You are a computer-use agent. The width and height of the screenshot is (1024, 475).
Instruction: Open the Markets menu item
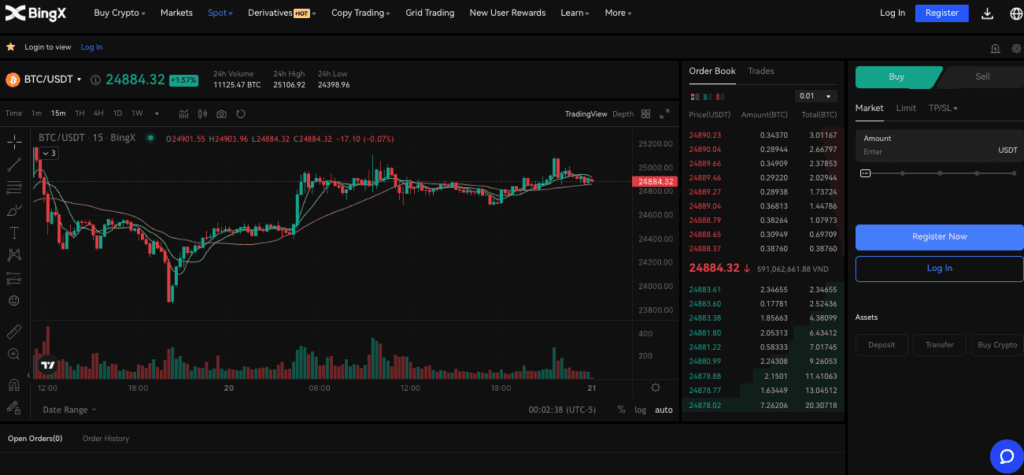pos(176,13)
